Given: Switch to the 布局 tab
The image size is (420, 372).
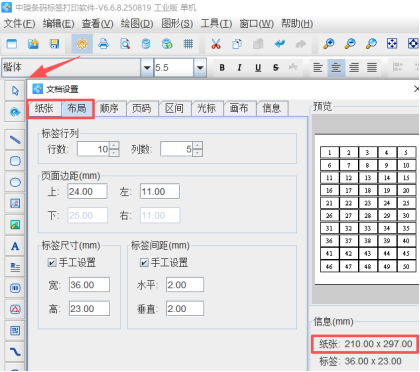Looking at the screenshot, I should click(x=77, y=108).
